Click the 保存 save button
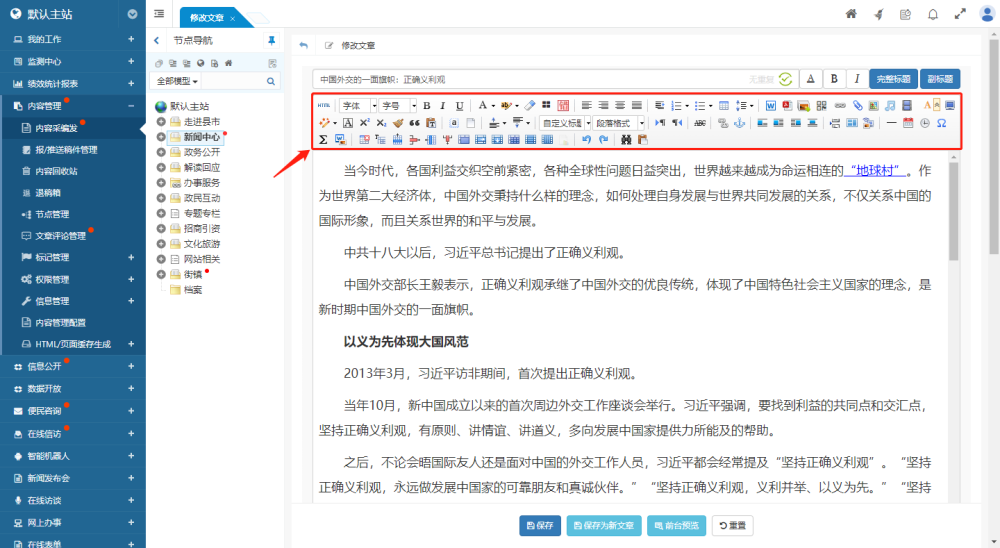This screenshot has width=1000, height=548. [540, 525]
